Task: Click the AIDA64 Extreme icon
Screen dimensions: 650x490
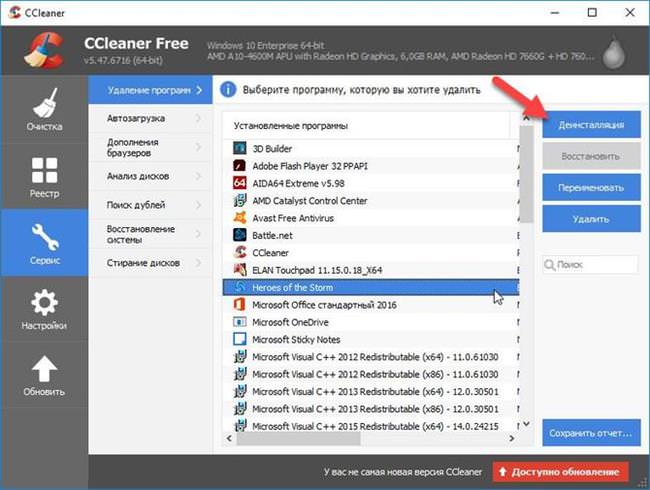Action: click(x=240, y=183)
